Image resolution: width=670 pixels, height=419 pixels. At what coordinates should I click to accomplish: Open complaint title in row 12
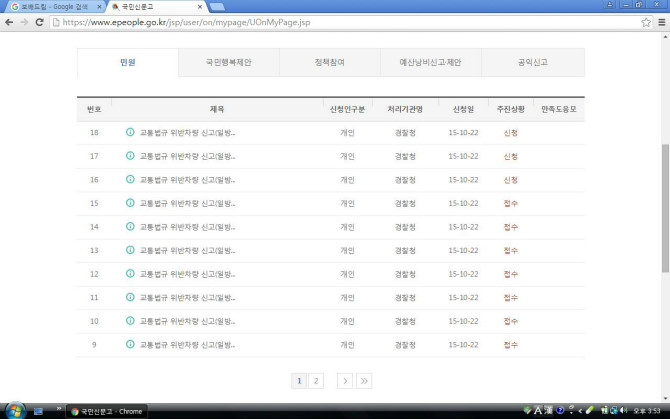point(187,274)
